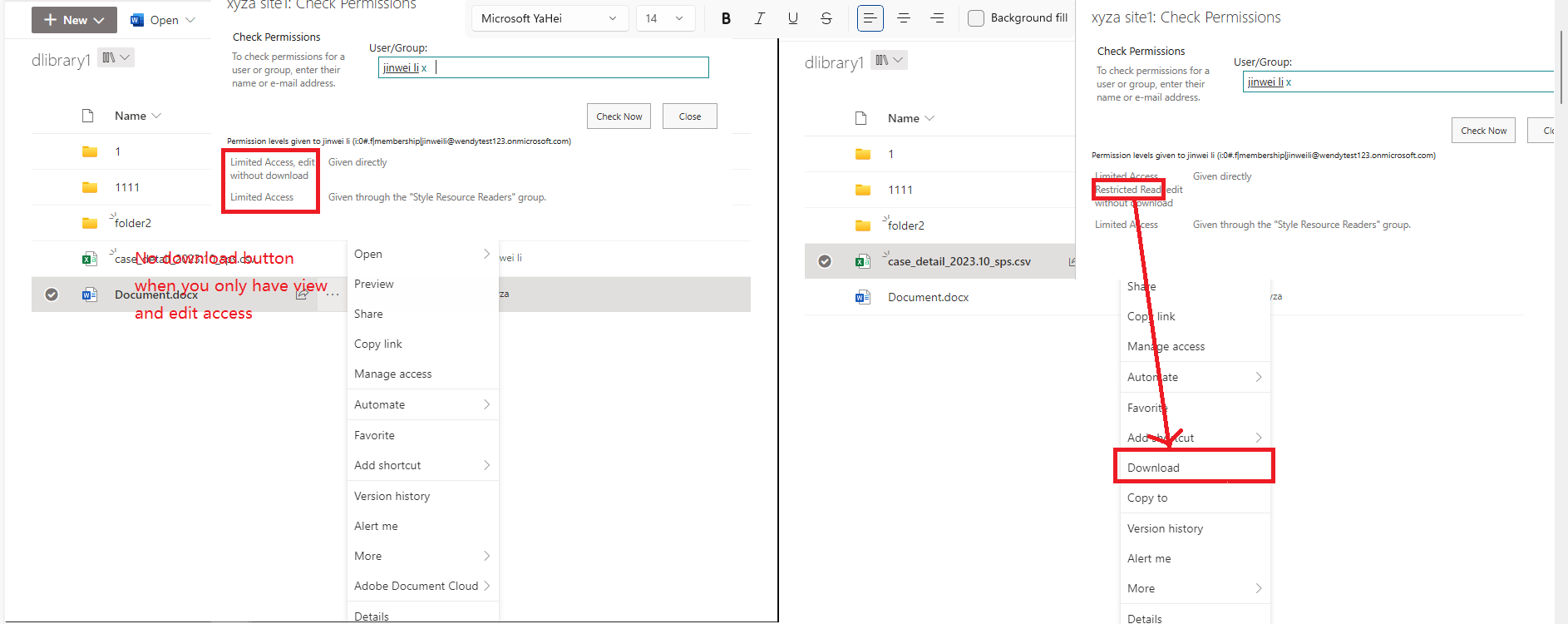The width and height of the screenshot is (1568, 624).
Task: Click the Excel icon of the right case_detail file
Action: click(x=863, y=261)
